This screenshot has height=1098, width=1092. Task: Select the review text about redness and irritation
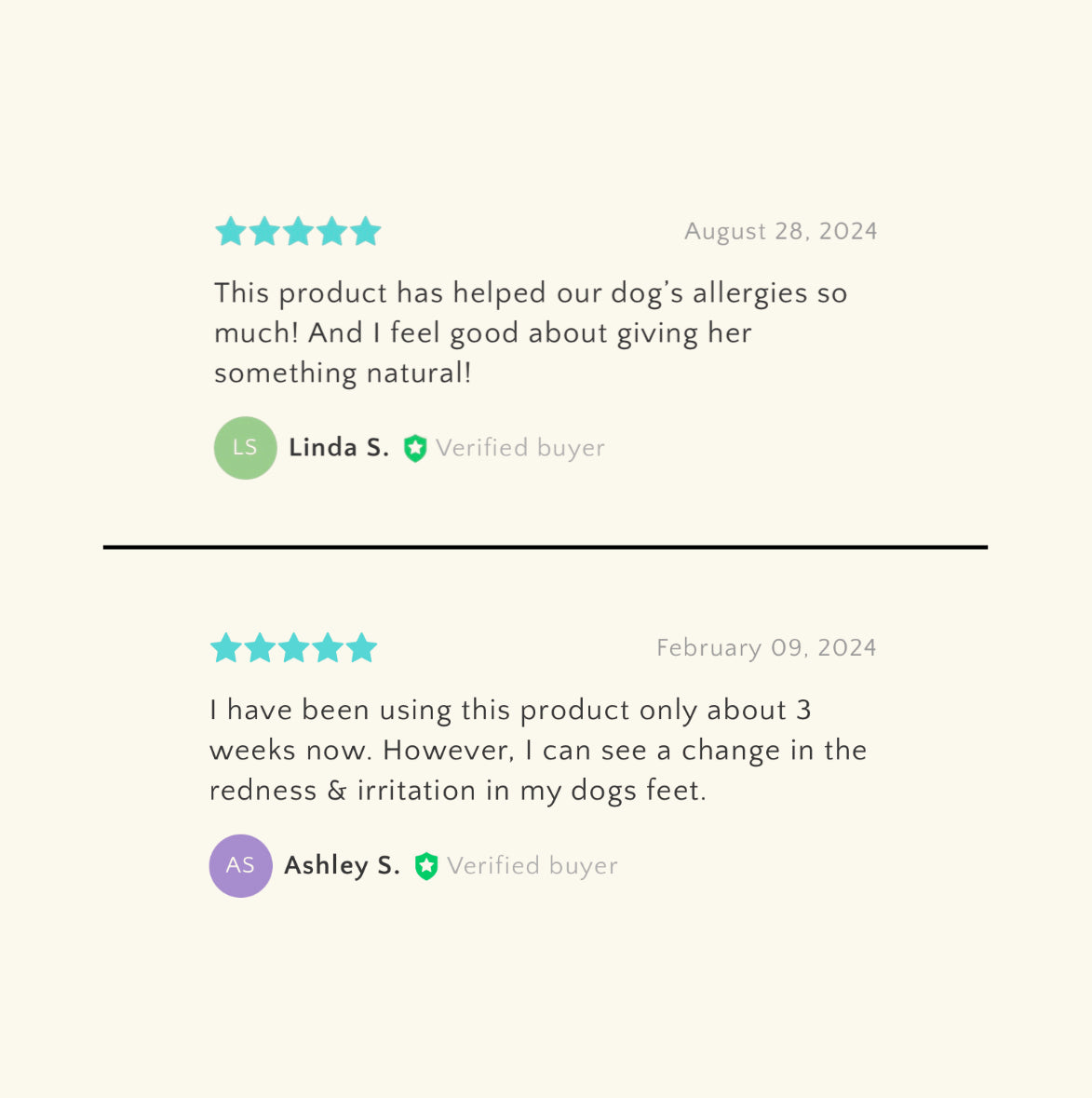[537, 750]
